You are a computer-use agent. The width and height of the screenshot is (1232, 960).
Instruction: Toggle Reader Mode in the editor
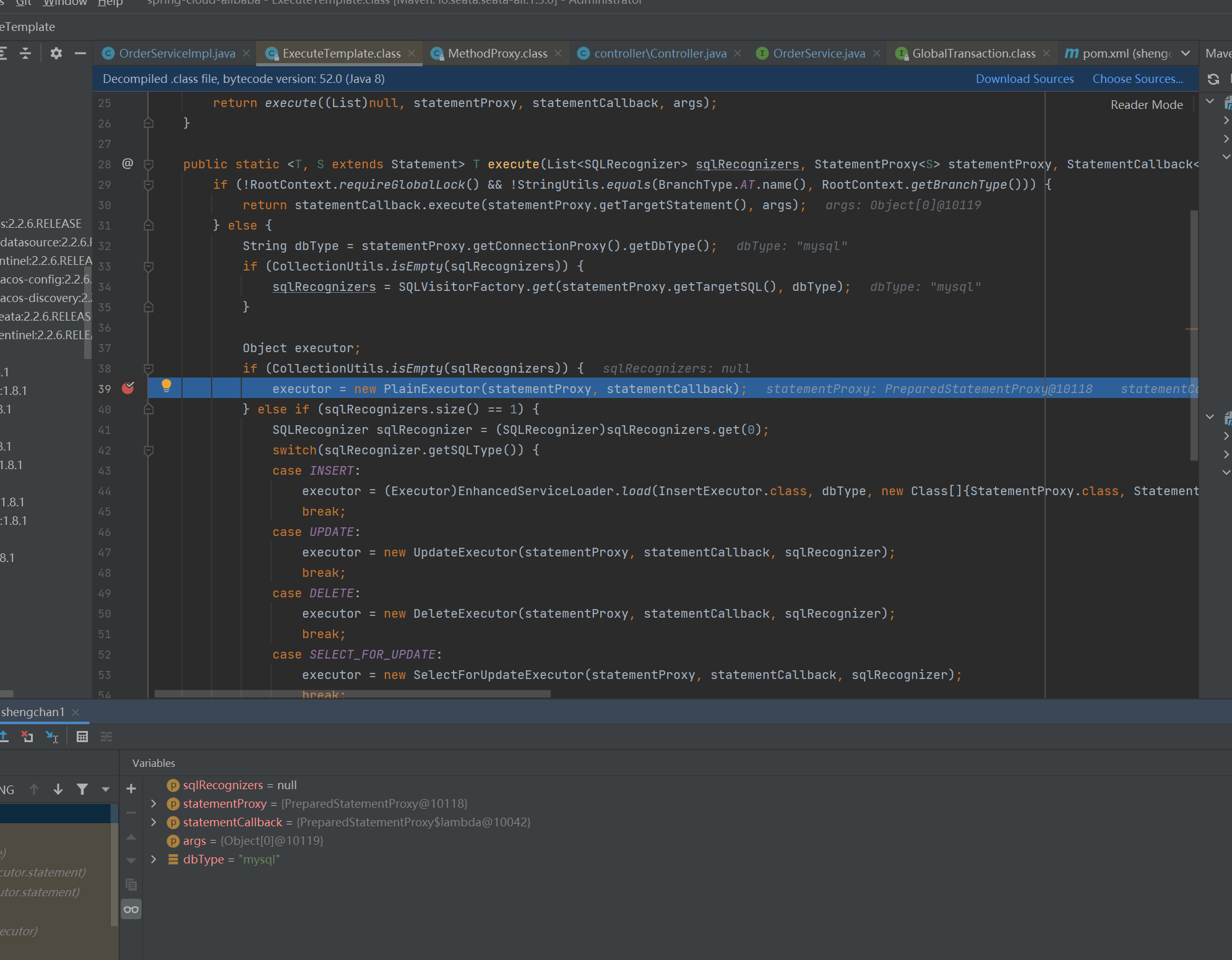pyautogui.click(x=1147, y=105)
